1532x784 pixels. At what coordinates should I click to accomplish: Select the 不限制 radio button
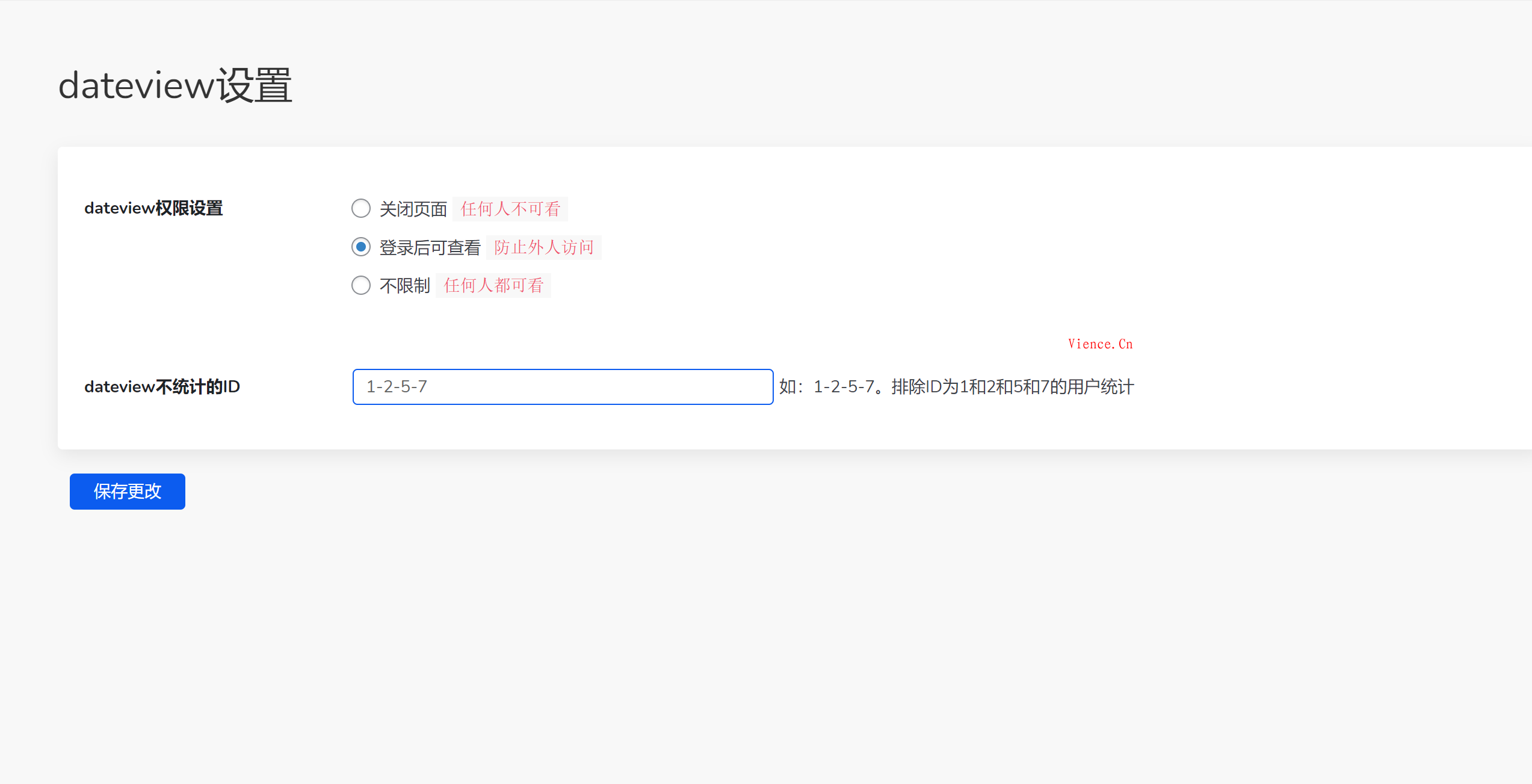tap(361, 285)
